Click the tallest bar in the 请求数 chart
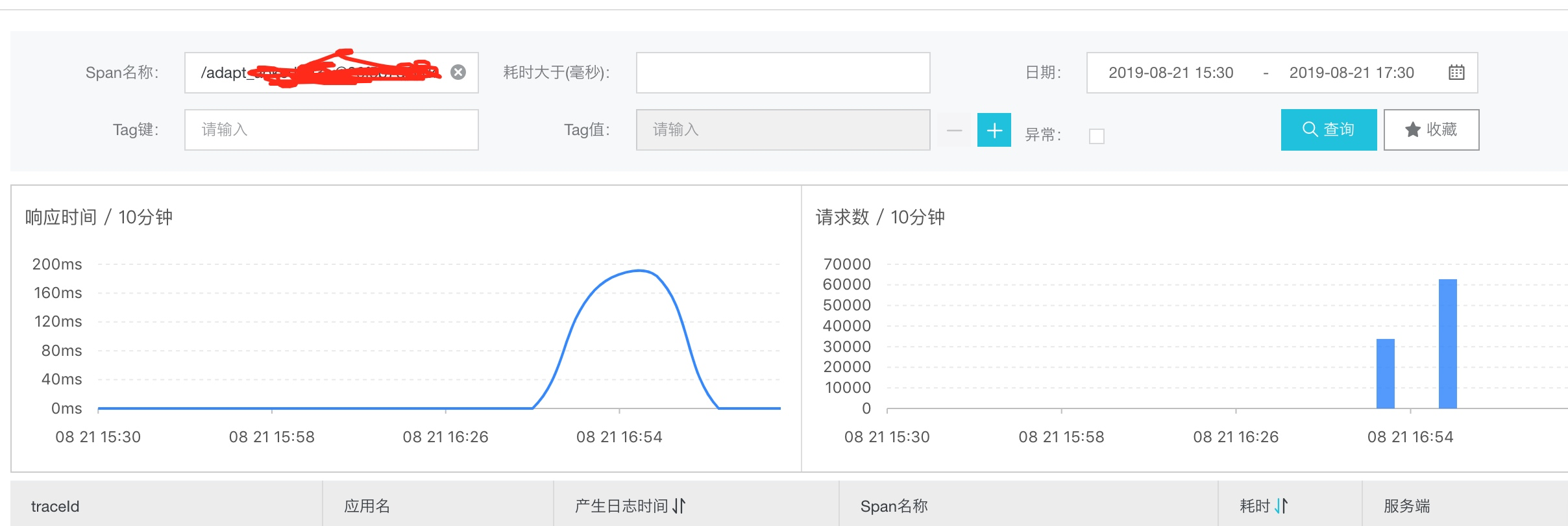The height and width of the screenshot is (526, 1568). click(x=1448, y=344)
